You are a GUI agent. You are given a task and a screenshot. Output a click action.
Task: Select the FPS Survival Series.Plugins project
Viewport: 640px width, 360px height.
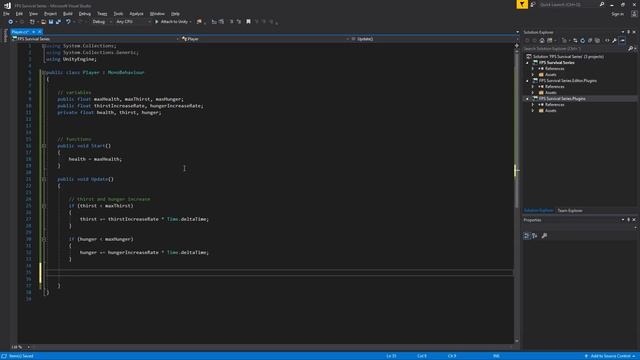562,99
